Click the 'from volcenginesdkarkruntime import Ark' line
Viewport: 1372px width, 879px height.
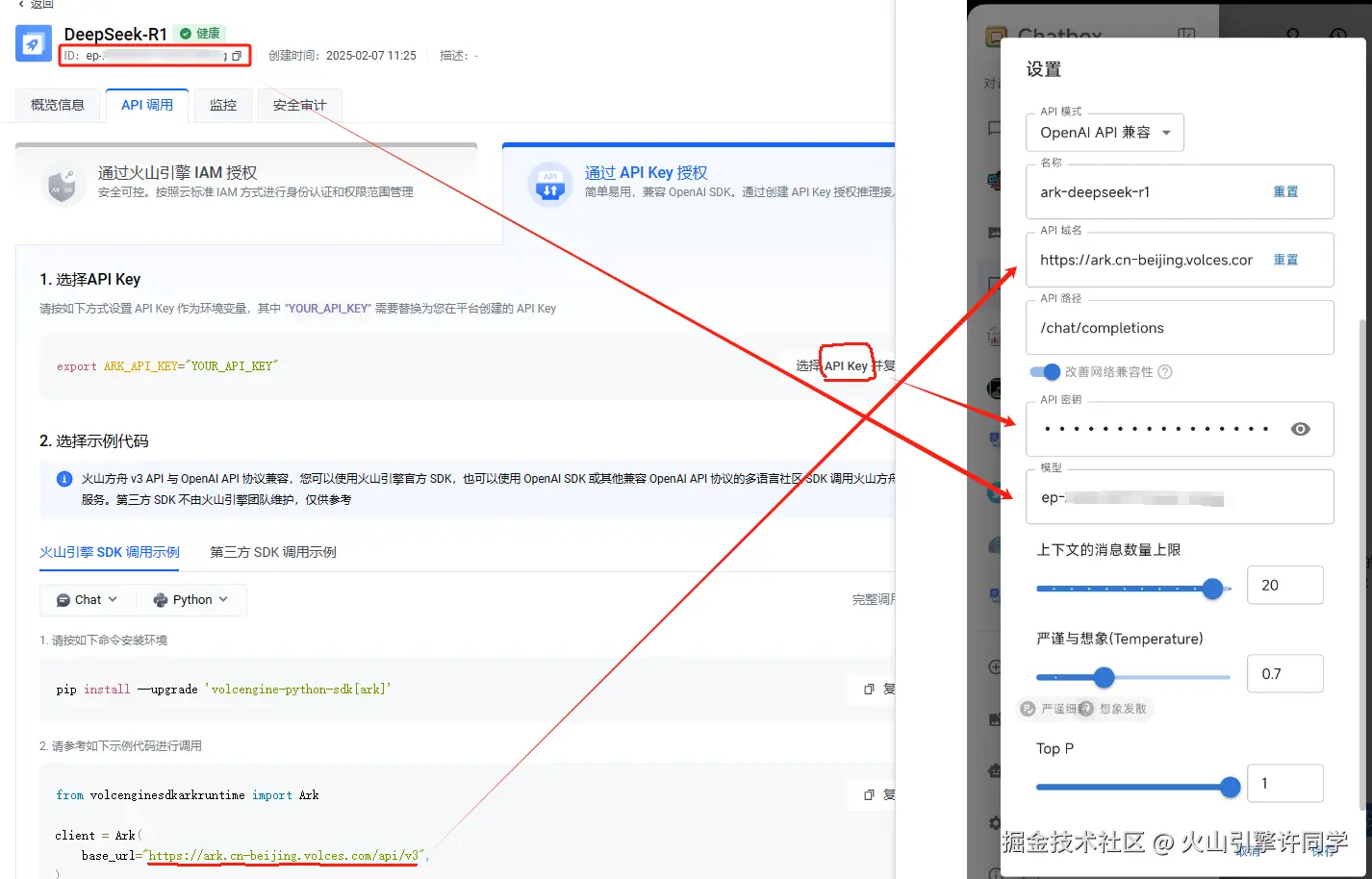(x=188, y=795)
